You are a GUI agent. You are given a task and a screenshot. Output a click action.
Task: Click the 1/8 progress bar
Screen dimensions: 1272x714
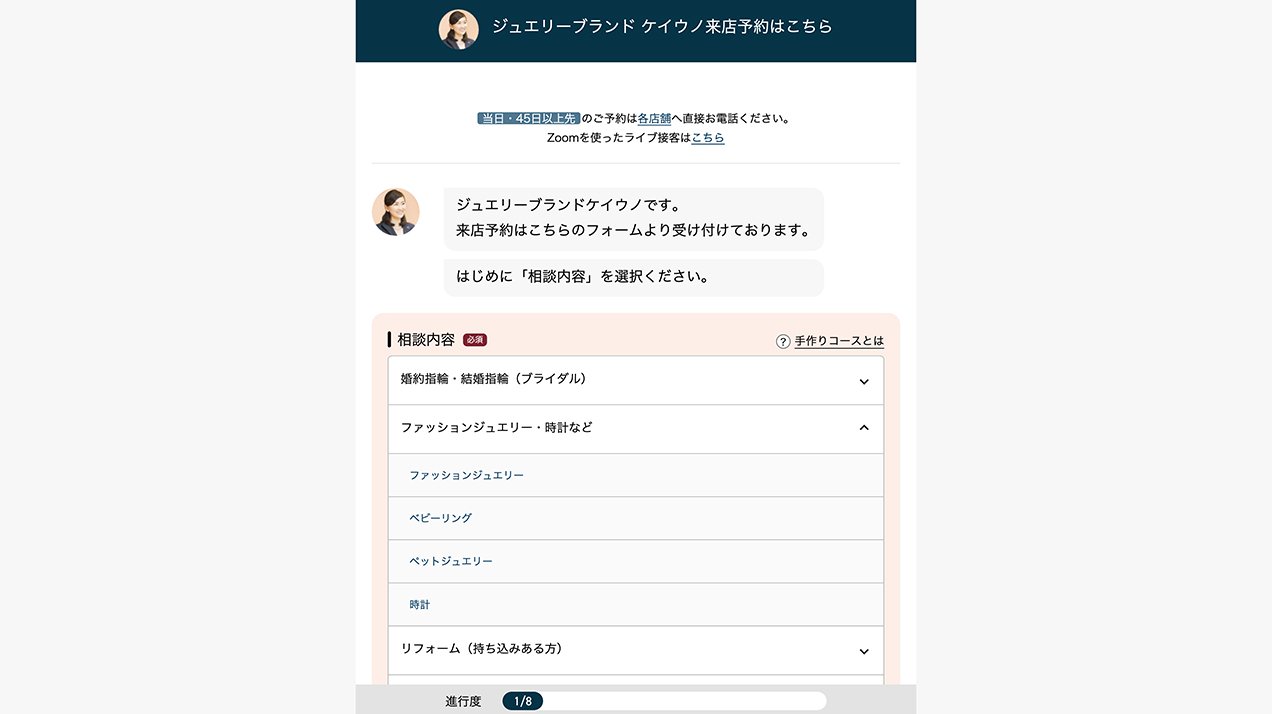664,701
